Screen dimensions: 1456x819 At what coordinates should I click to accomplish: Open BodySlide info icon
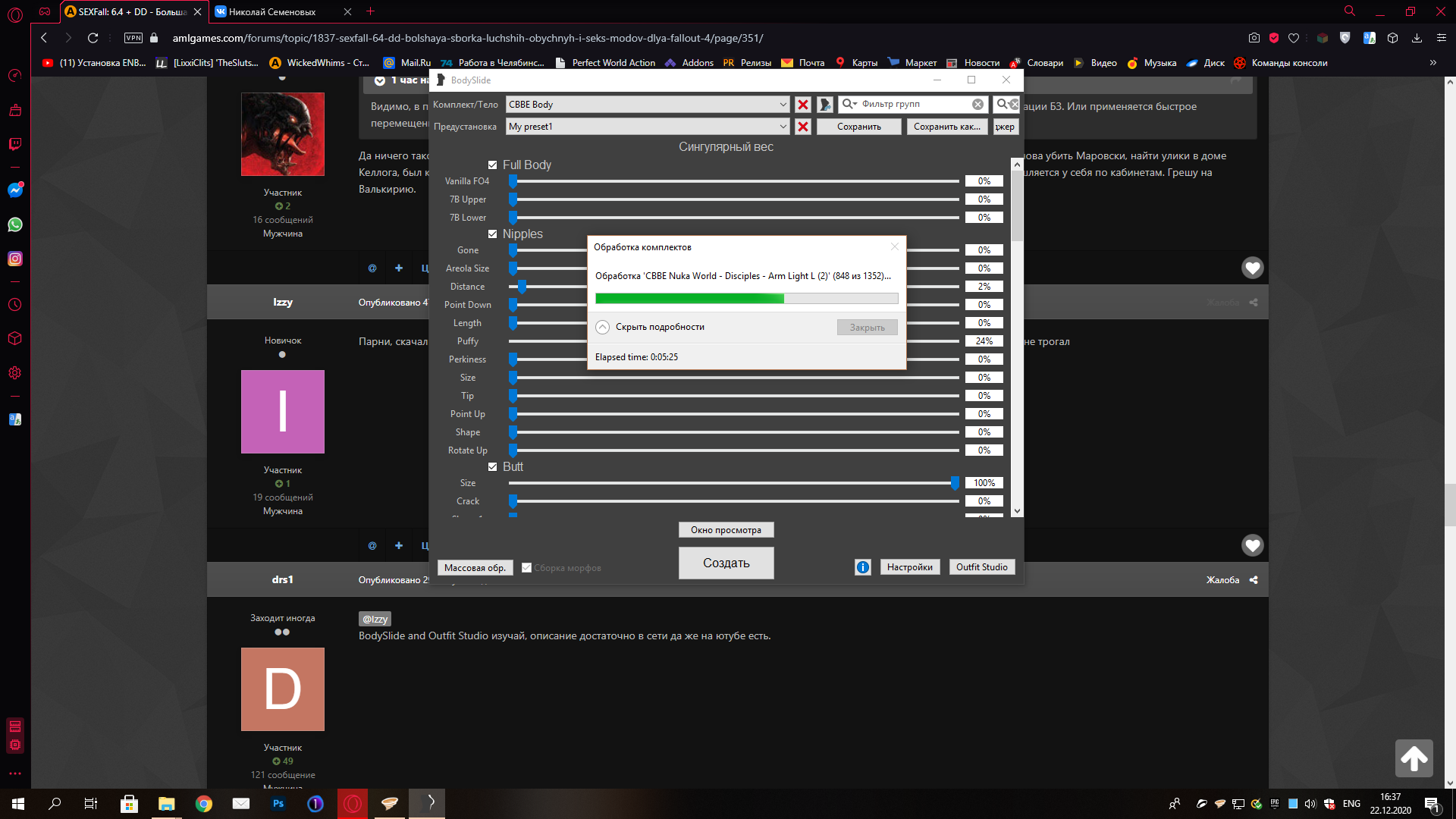tap(862, 567)
